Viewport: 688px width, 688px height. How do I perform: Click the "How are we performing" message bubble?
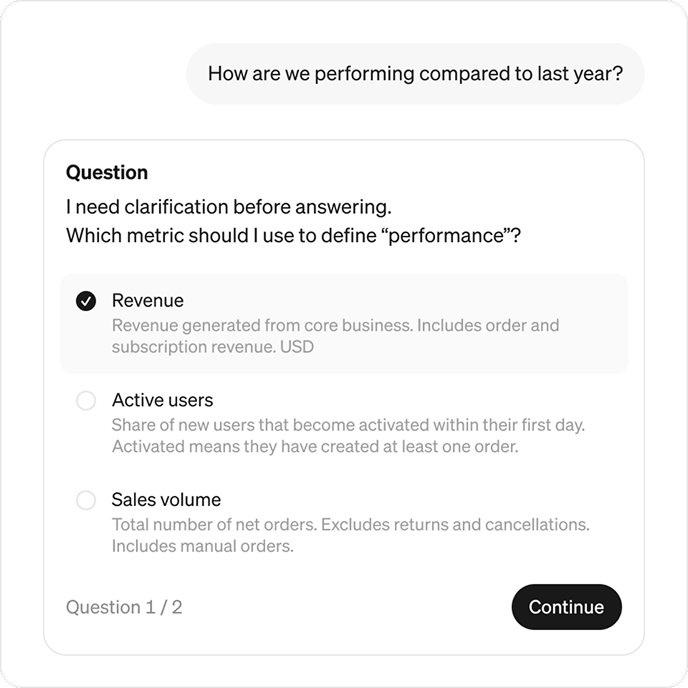(415, 73)
